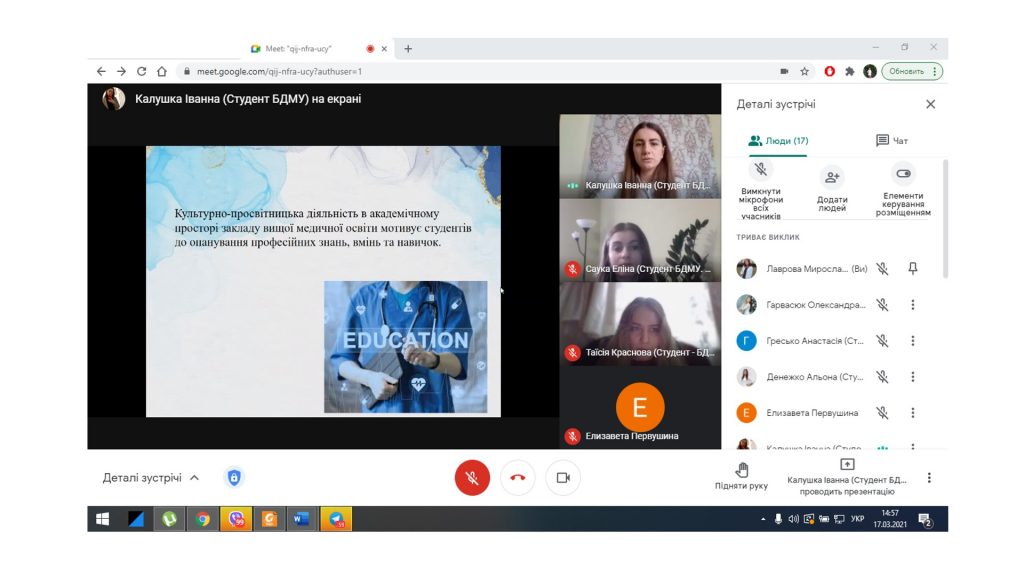Mute all participants via Вимкнути мікрофони всіх учасників
Viewport: 1024px width, 576px height.
coord(761,191)
